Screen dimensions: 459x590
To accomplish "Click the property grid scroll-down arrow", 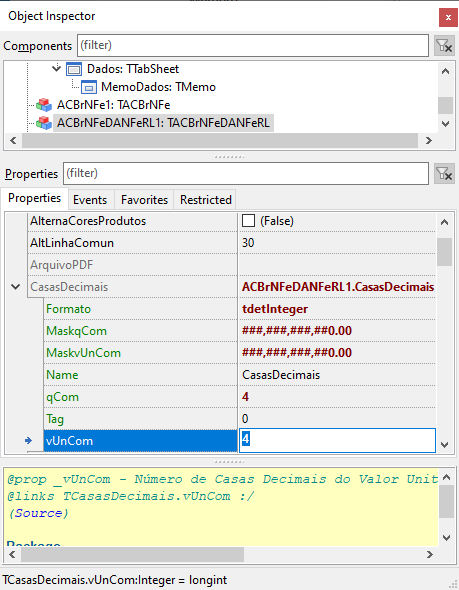I will tap(444, 445).
